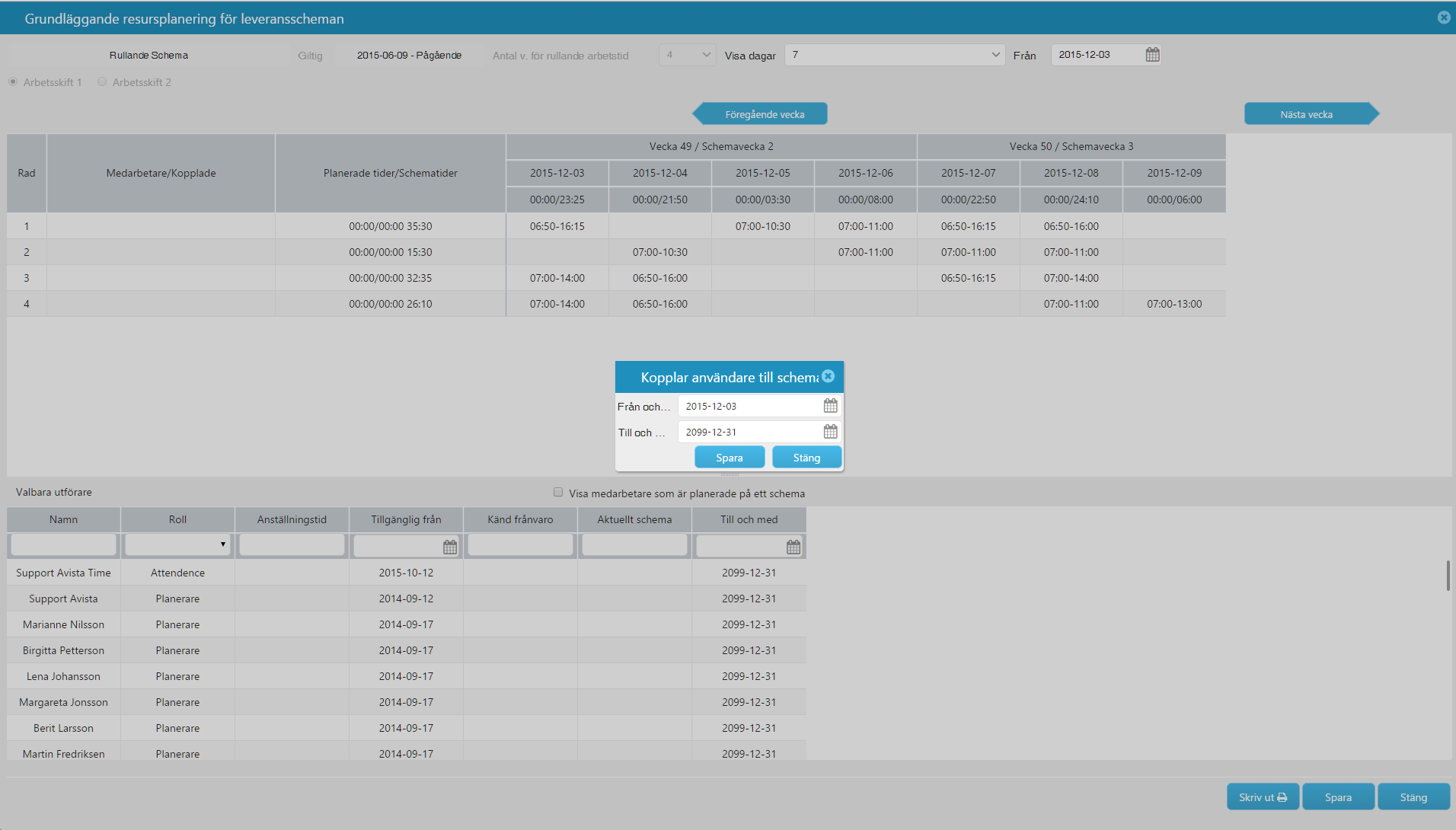This screenshot has height=830, width=1456.
Task: Go to Nästa vecka
Action: click(x=1311, y=114)
